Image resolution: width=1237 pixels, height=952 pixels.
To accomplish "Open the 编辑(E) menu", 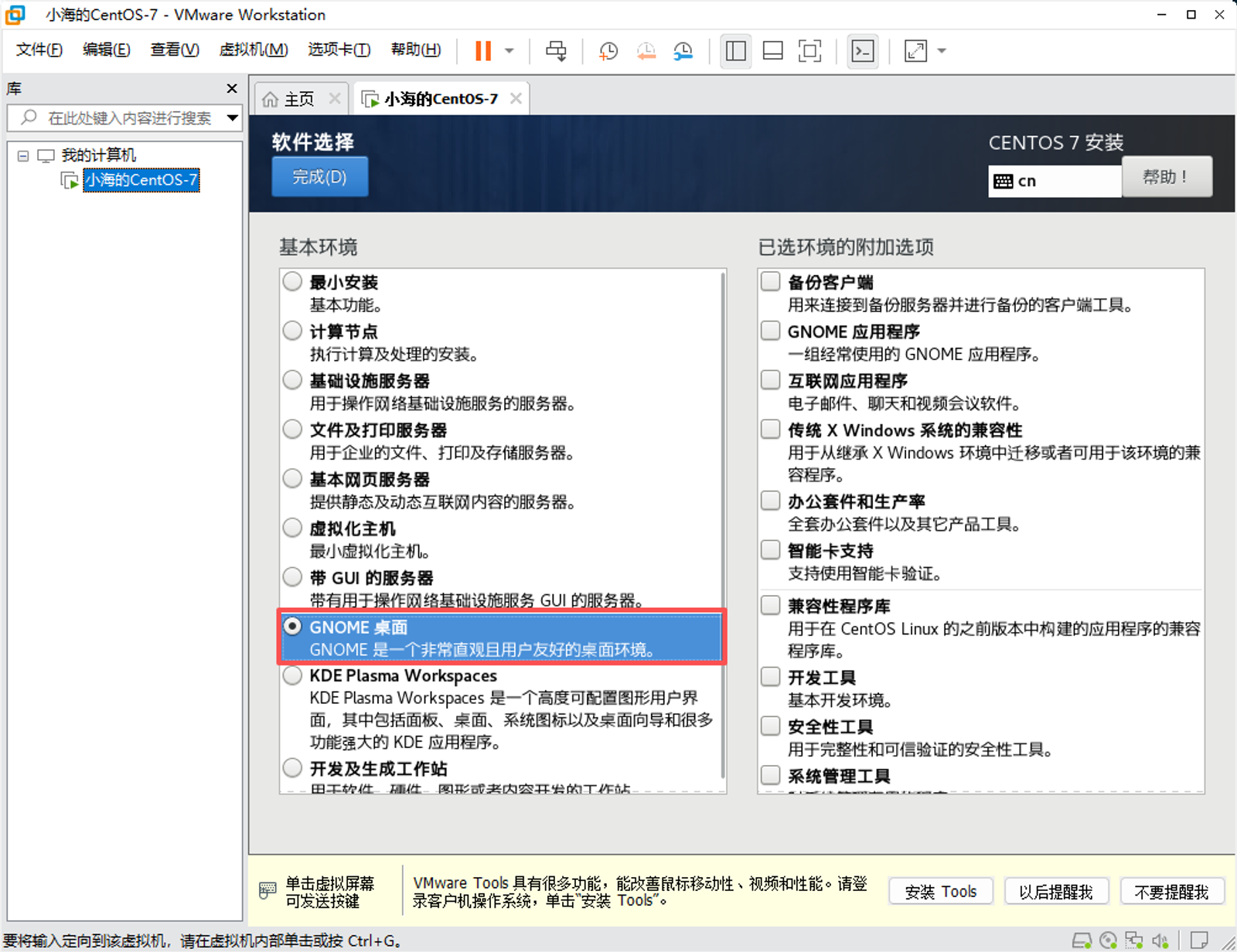I will (x=107, y=49).
